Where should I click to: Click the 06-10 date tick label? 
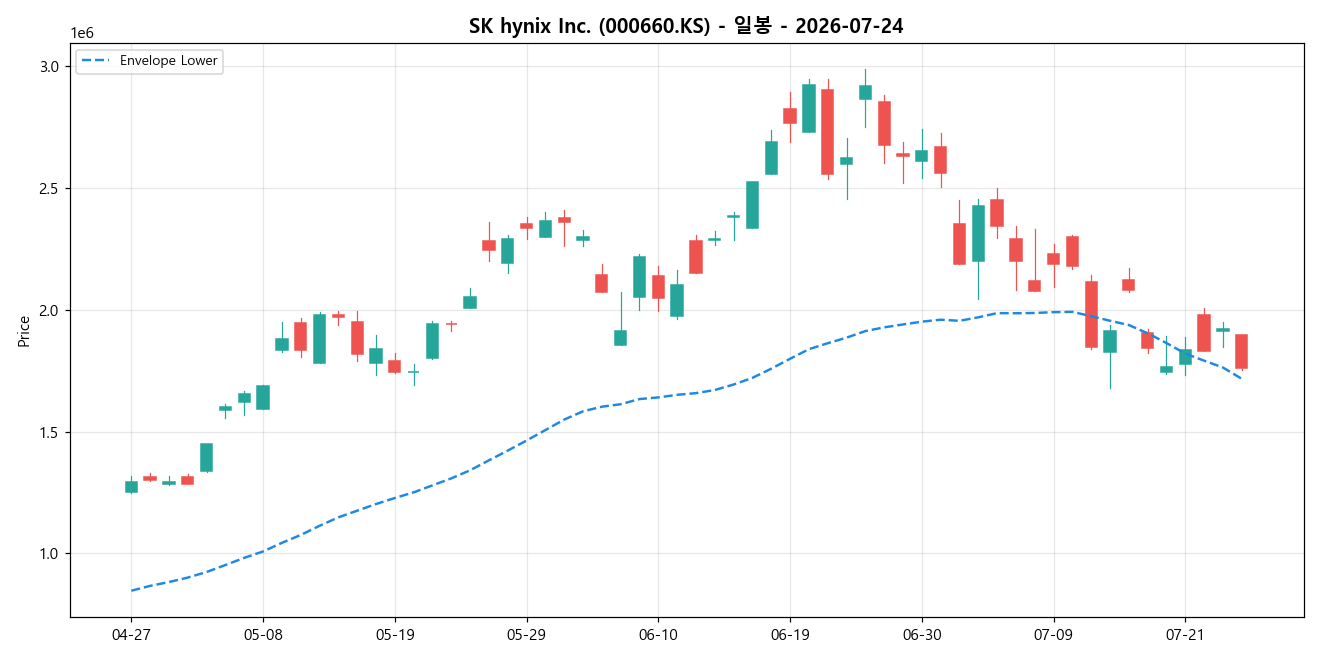point(658,634)
